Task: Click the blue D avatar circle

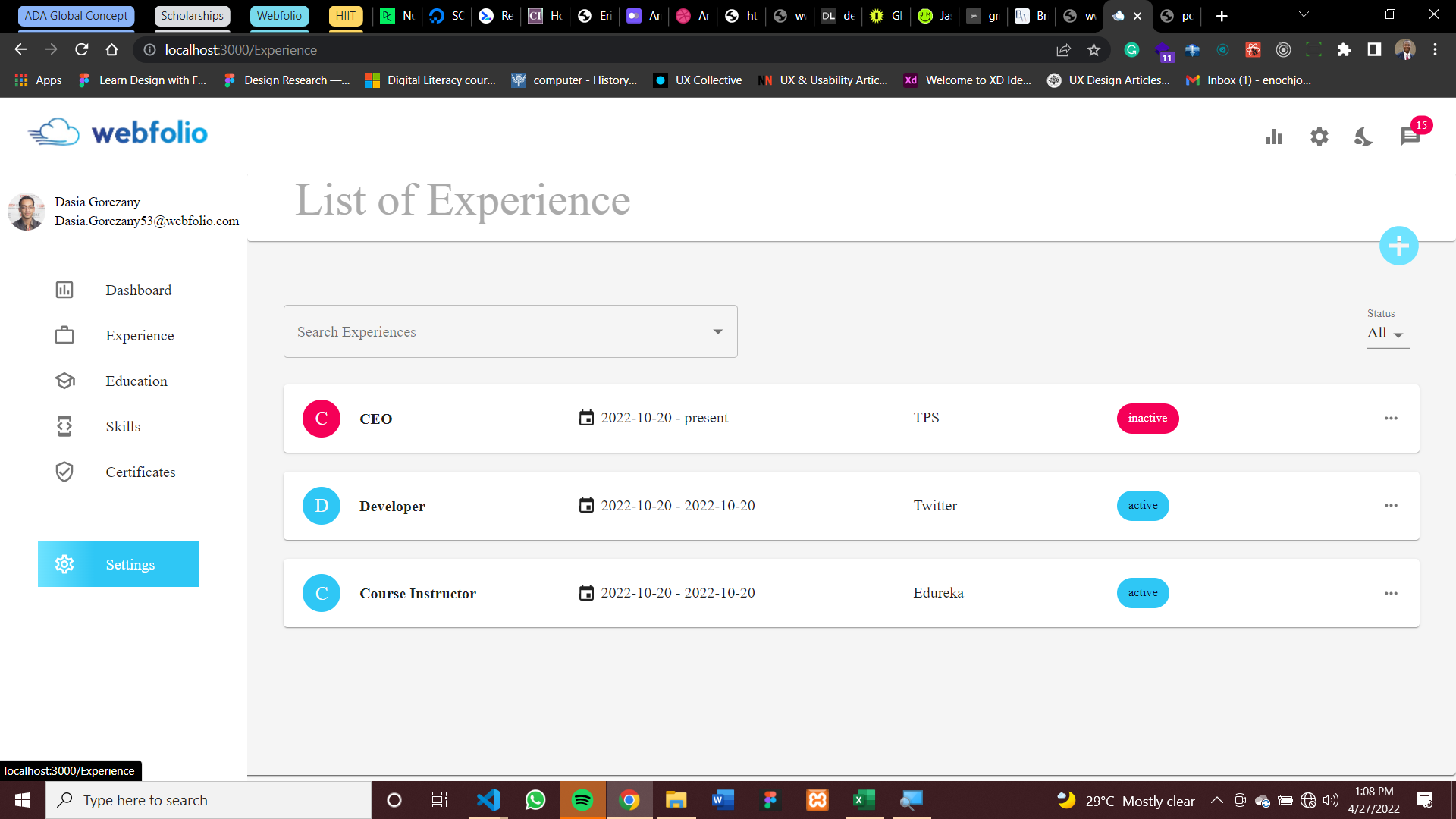Action: click(x=322, y=506)
